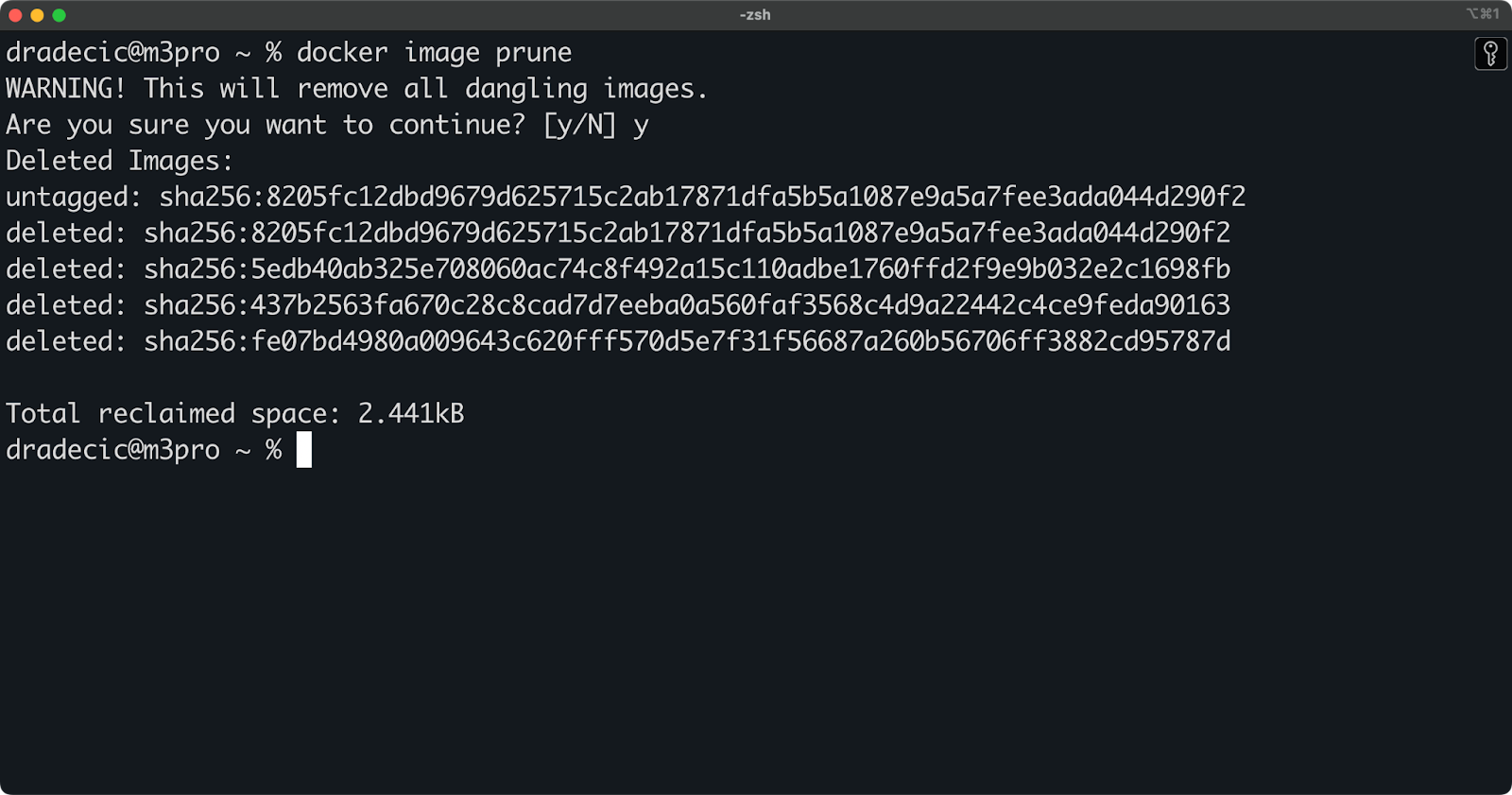Close the terminal window with red button

coord(15,15)
